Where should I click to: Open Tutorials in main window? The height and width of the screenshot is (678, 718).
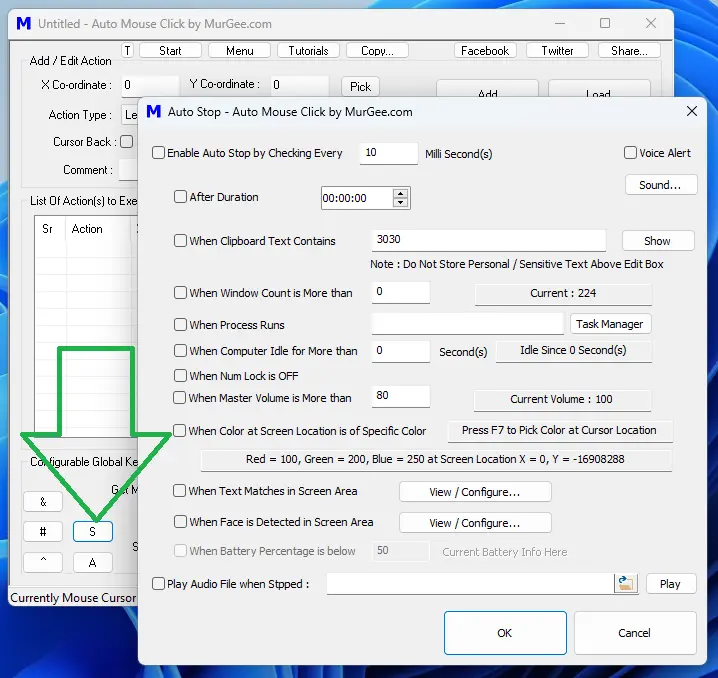[x=308, y=50]
